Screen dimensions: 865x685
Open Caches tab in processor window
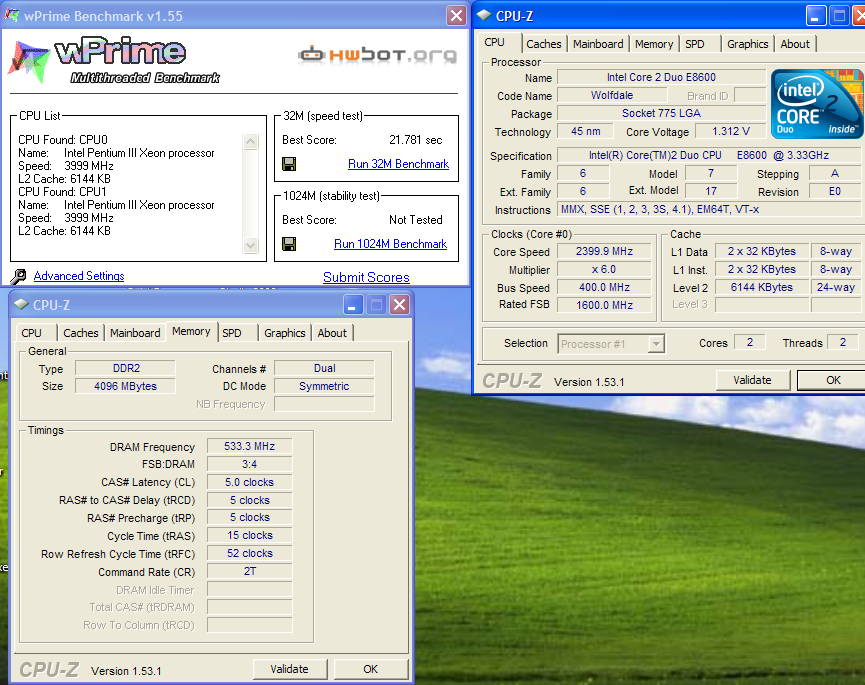click(x=544, y=44)
